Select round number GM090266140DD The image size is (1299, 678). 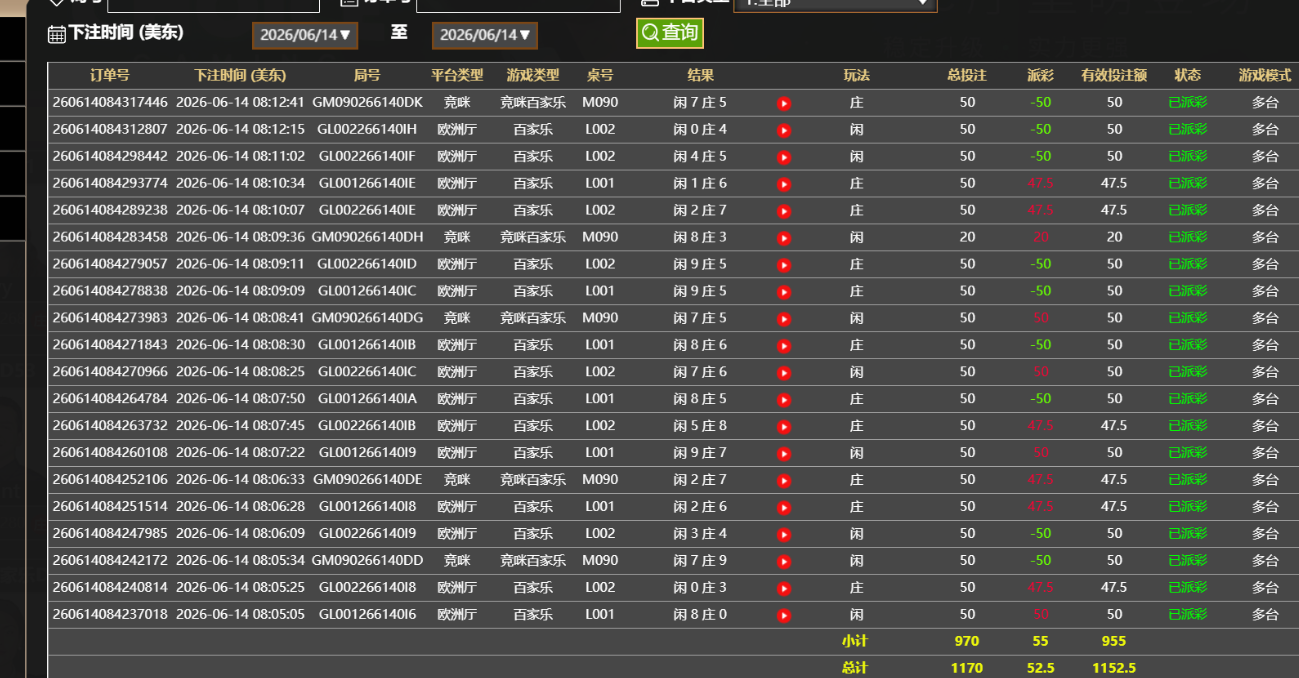[x=367, y=560]
